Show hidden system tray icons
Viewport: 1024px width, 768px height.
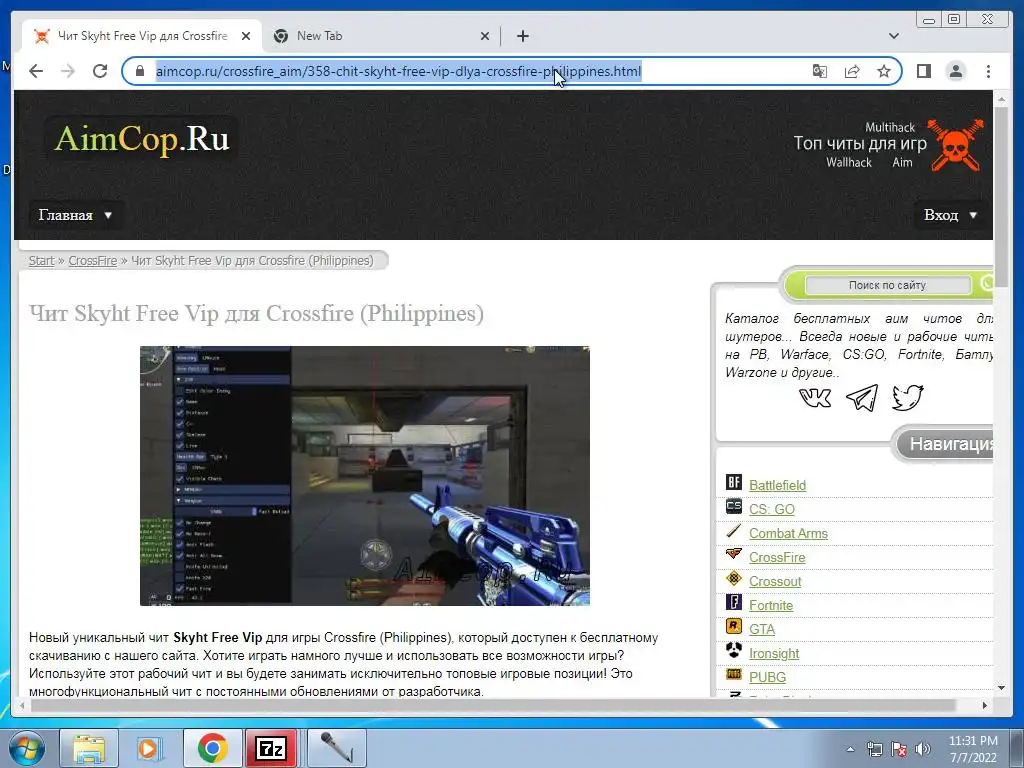point(850,750)
